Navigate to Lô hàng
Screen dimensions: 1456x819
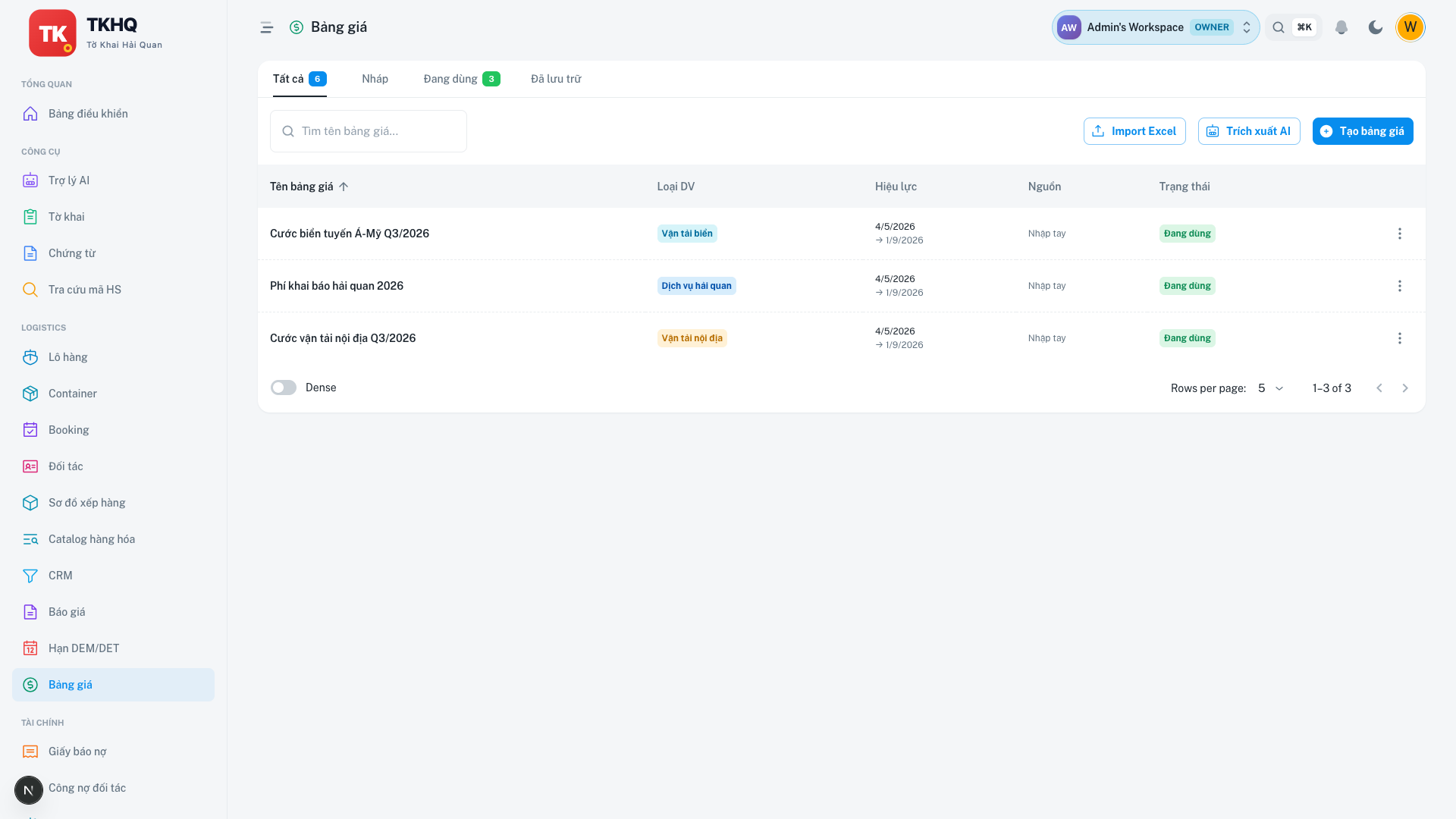(x=113, y=357)
